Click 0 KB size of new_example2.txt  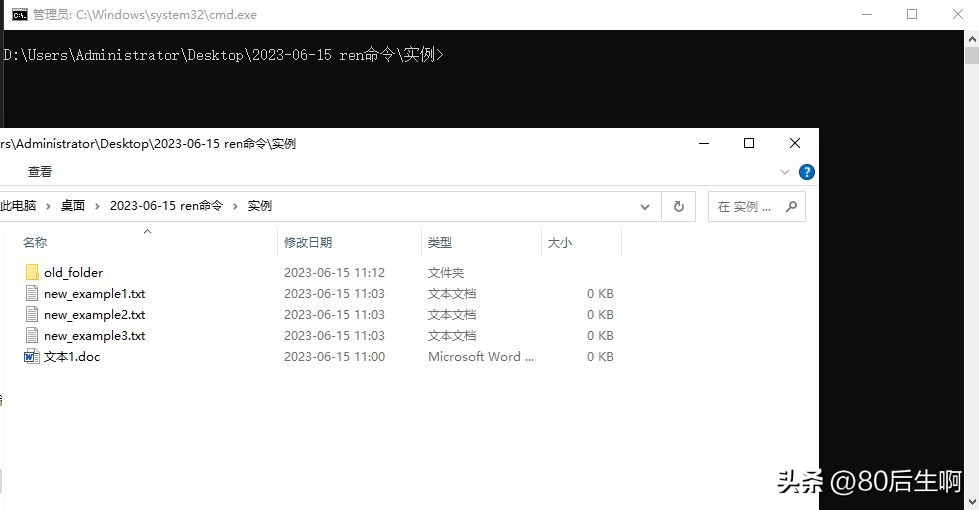[x=600, y=315]
